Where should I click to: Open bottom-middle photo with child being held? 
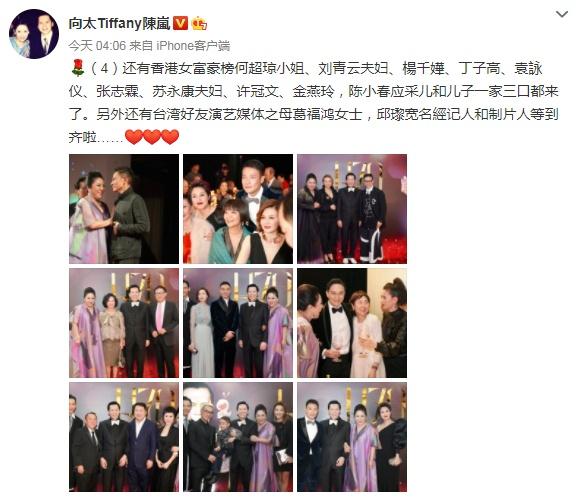238,437
